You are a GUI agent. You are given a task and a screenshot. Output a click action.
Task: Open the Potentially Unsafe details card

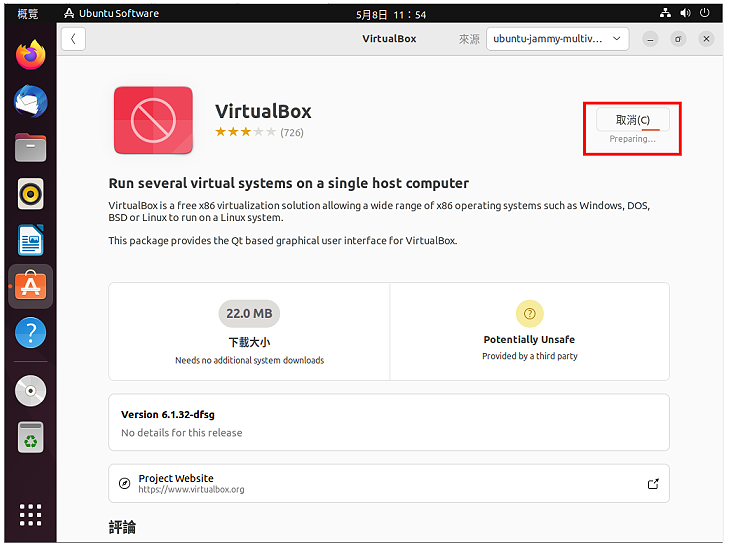coord(530,331)
